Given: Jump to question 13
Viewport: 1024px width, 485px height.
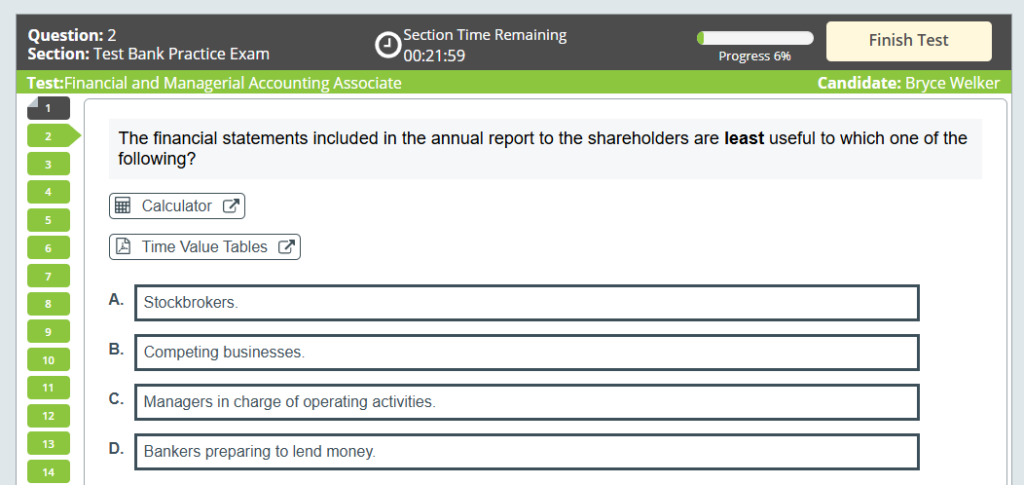Looking at the screenshot, I should (48, 443).
